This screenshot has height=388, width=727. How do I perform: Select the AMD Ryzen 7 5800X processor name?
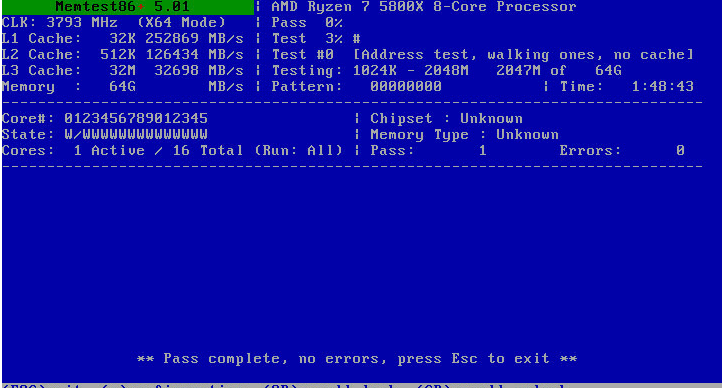click(x=424, y=7)
